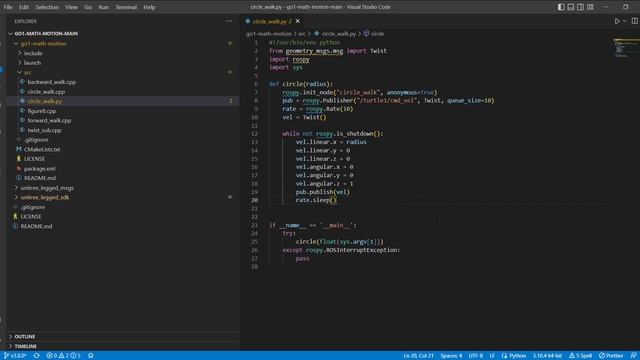The image size is (640, 360).
Task: Open the 5 Spell warnings indicator
Action: pyautogui.click(x=580, y=356)
